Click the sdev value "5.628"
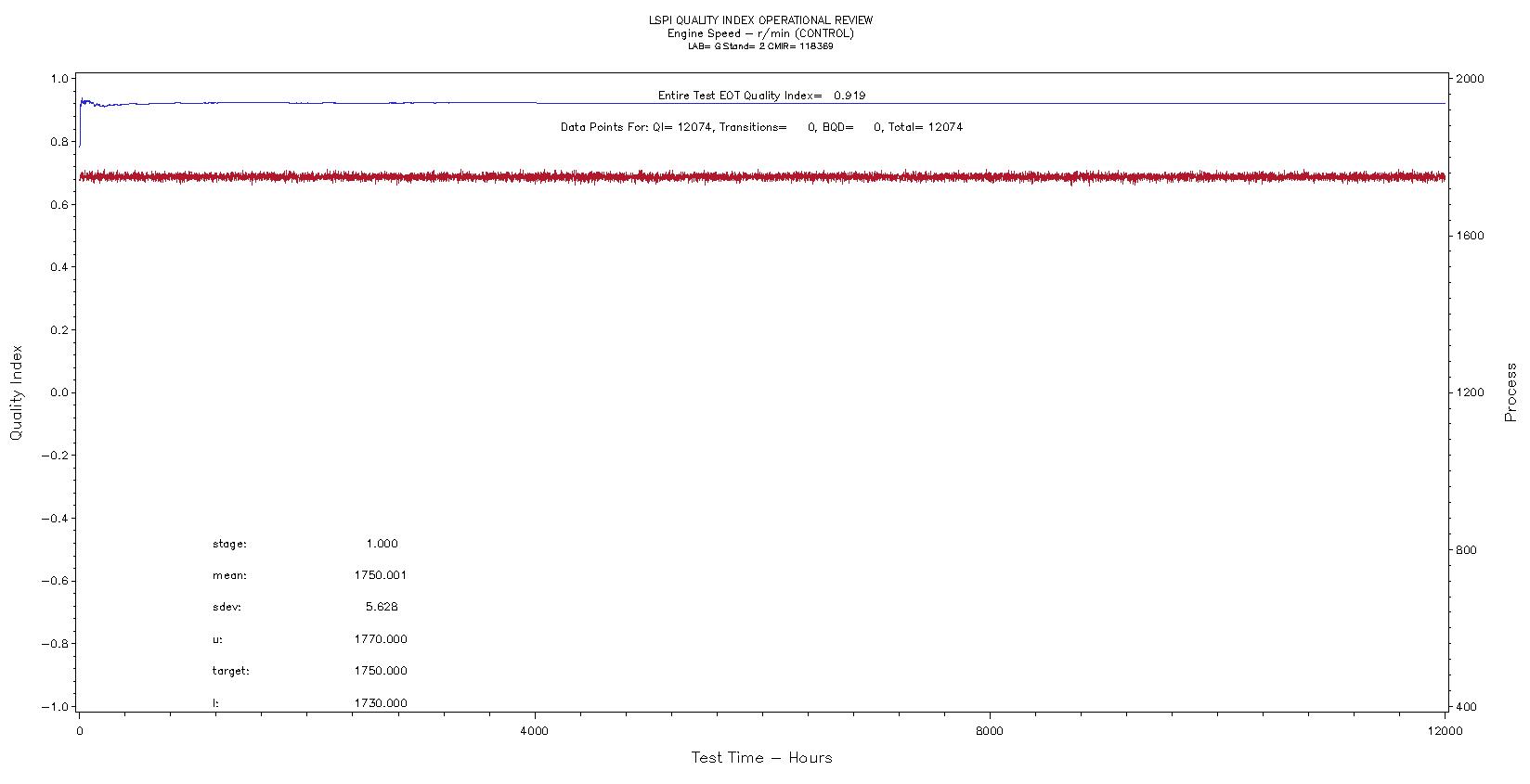The image size is (1530, 784). 382,608
